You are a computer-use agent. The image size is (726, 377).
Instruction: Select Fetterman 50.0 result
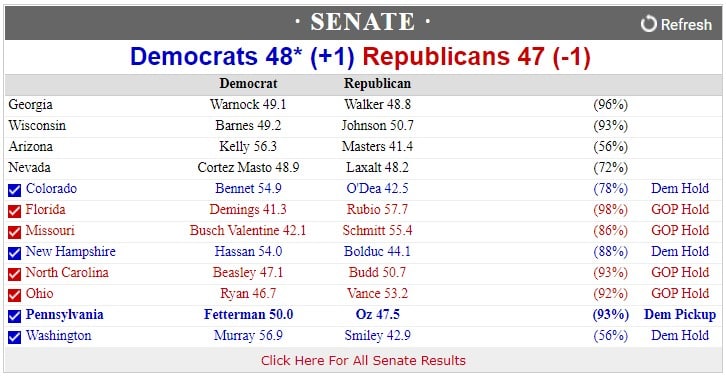249,314
